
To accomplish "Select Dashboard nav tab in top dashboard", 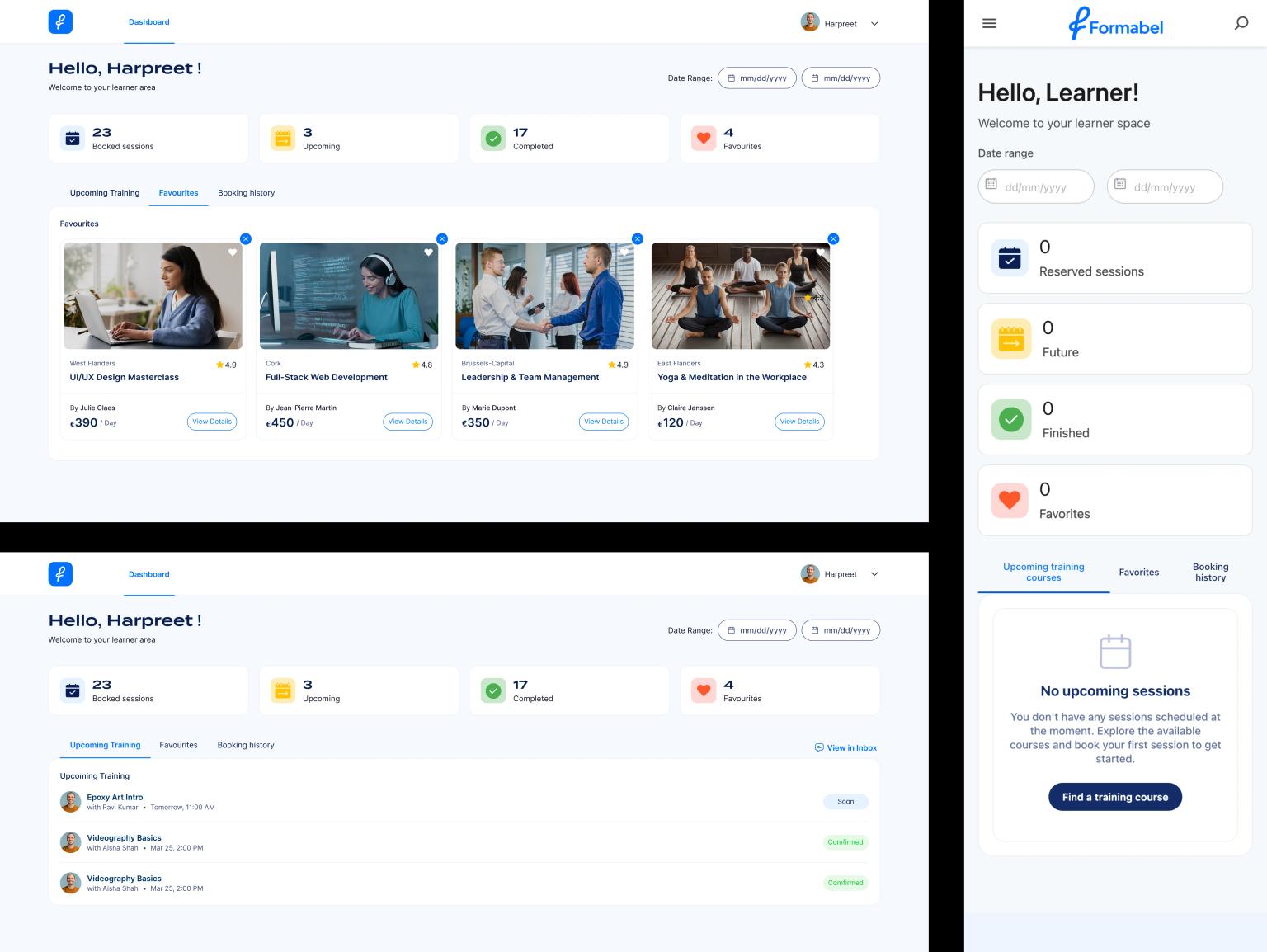I will 149,22.
